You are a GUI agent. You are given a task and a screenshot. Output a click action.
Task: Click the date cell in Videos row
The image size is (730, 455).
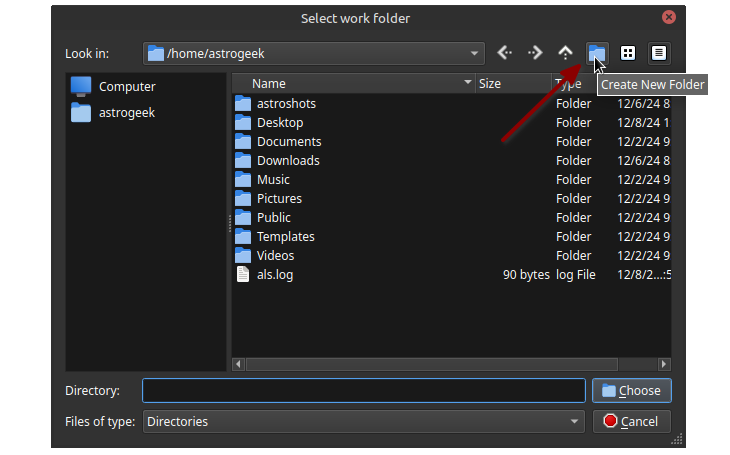coord(643,256)
